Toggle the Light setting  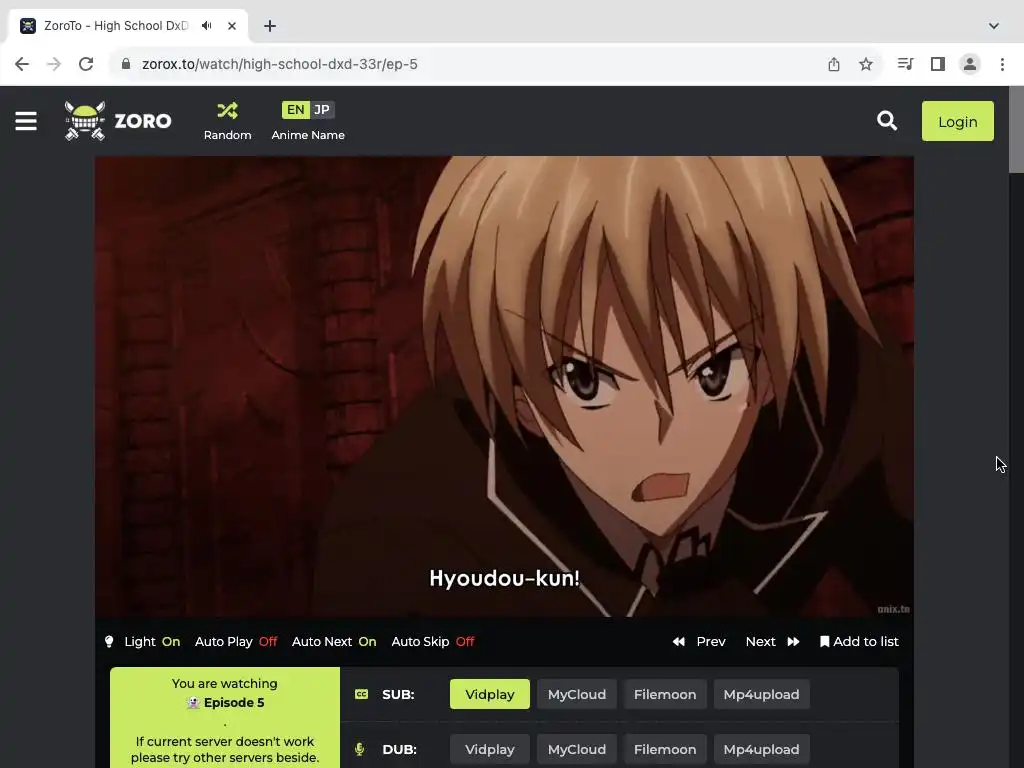[x=152, y=641]
